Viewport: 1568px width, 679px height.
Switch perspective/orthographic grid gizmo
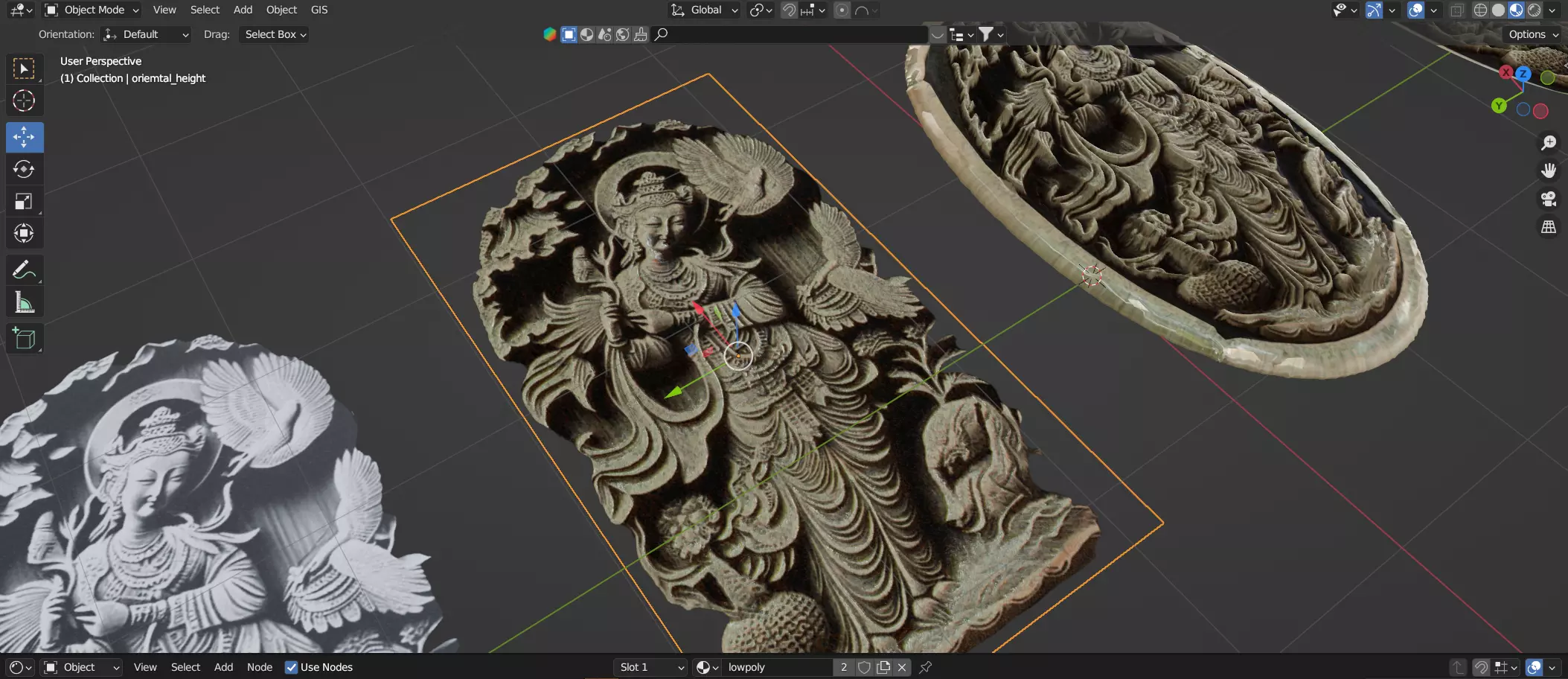(x=1548, y=227)
